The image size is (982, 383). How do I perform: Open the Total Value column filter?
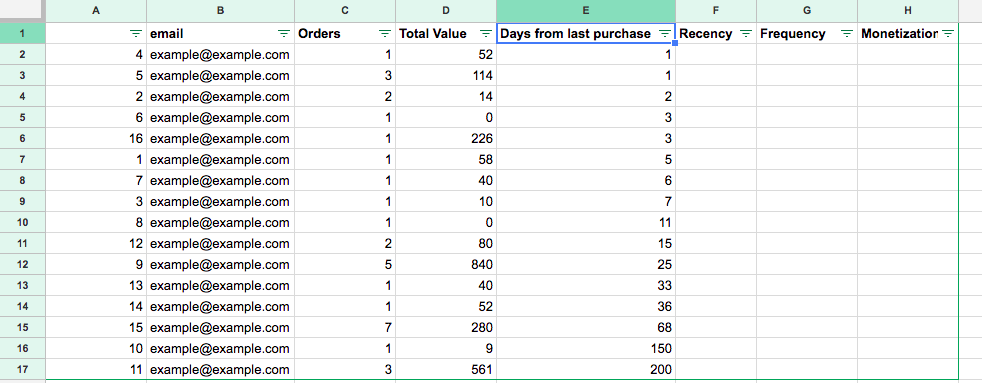coord(485,34)
